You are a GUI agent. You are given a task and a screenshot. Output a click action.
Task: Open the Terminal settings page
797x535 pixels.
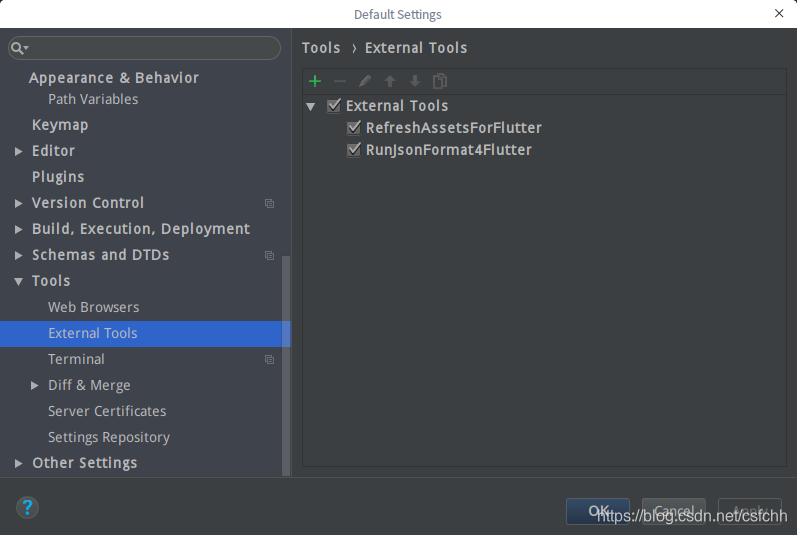(x=76, y=359)
